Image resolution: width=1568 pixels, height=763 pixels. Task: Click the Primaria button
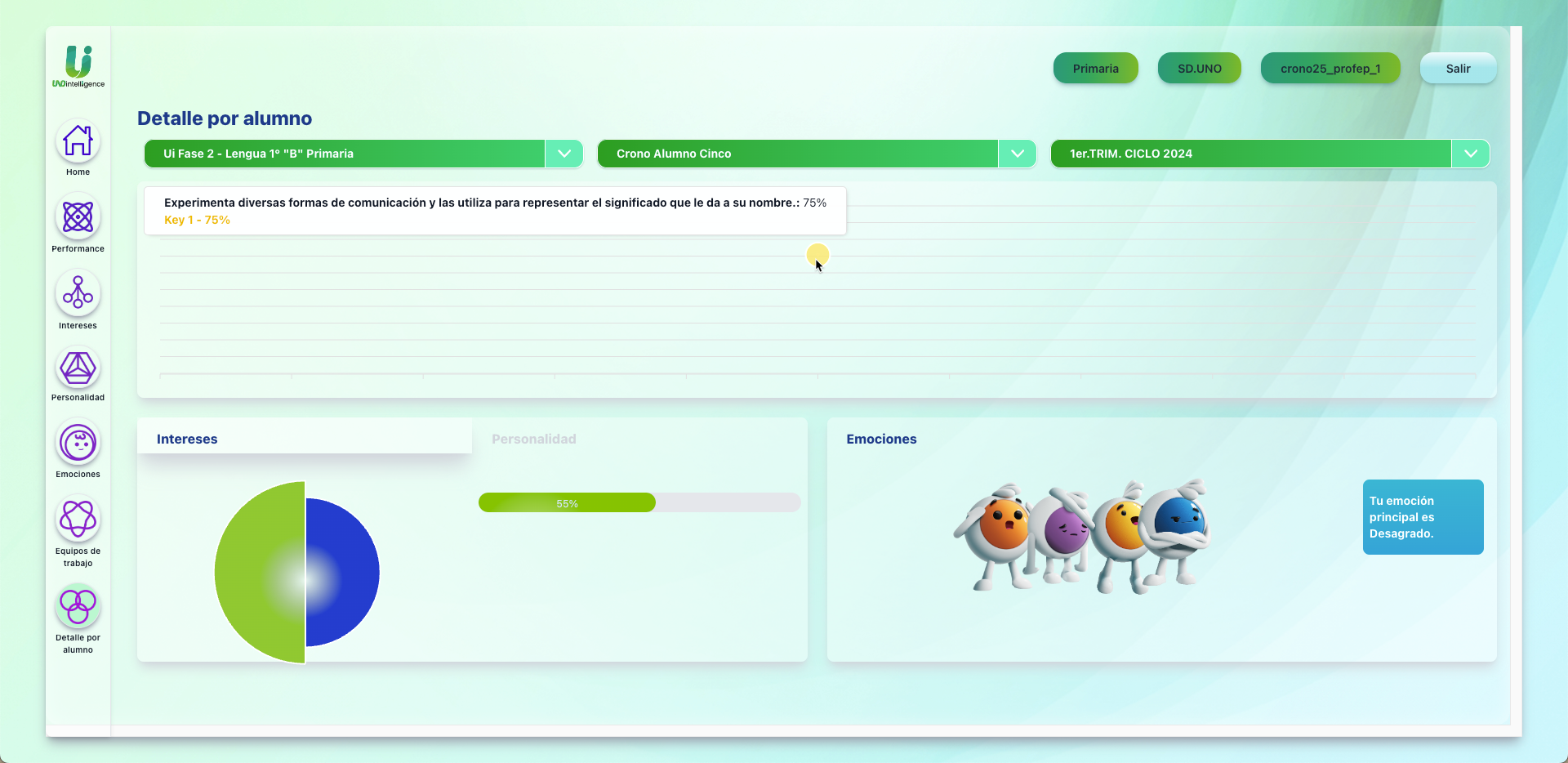(1095, 69)
